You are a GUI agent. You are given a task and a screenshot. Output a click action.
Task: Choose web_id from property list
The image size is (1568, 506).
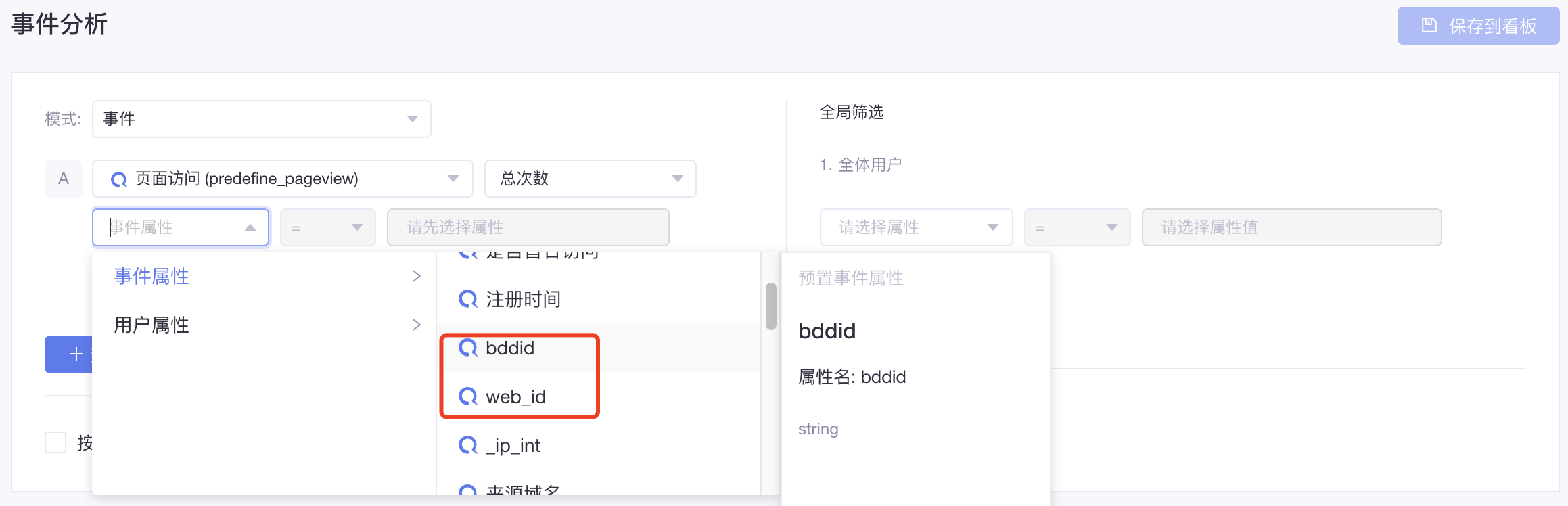pos(599,396)
